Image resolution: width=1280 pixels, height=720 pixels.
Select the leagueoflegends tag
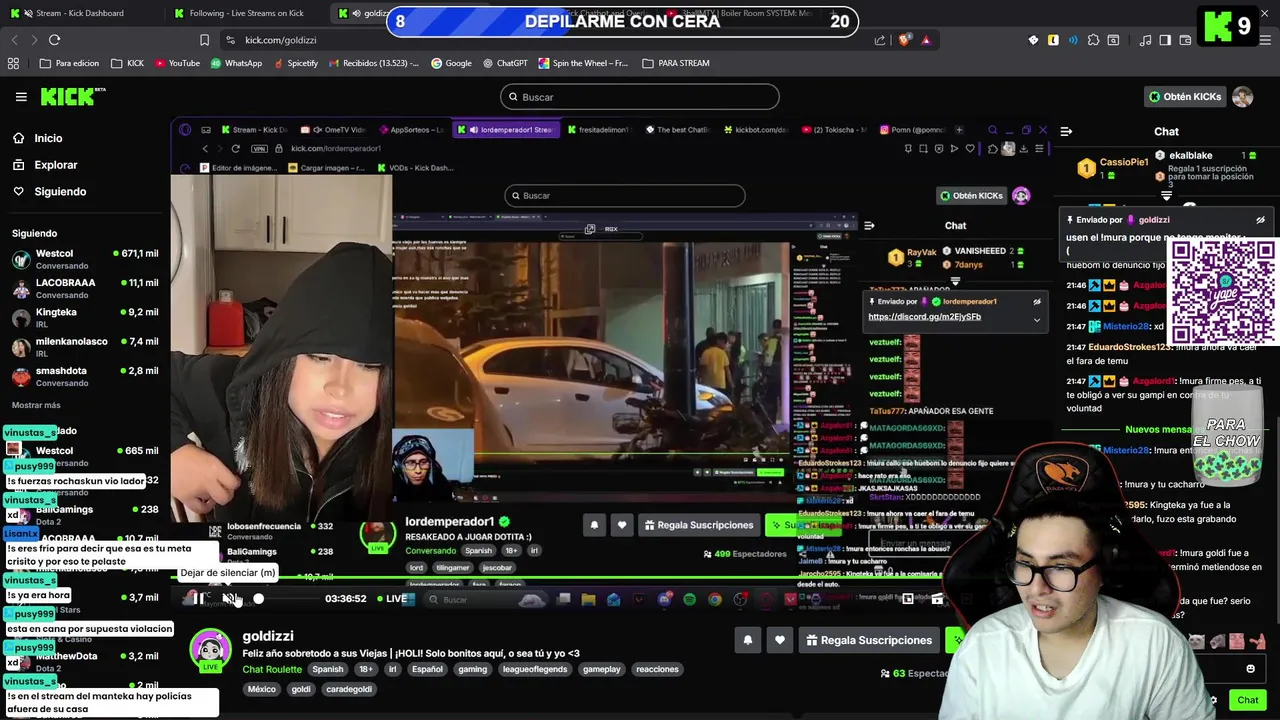535,669
